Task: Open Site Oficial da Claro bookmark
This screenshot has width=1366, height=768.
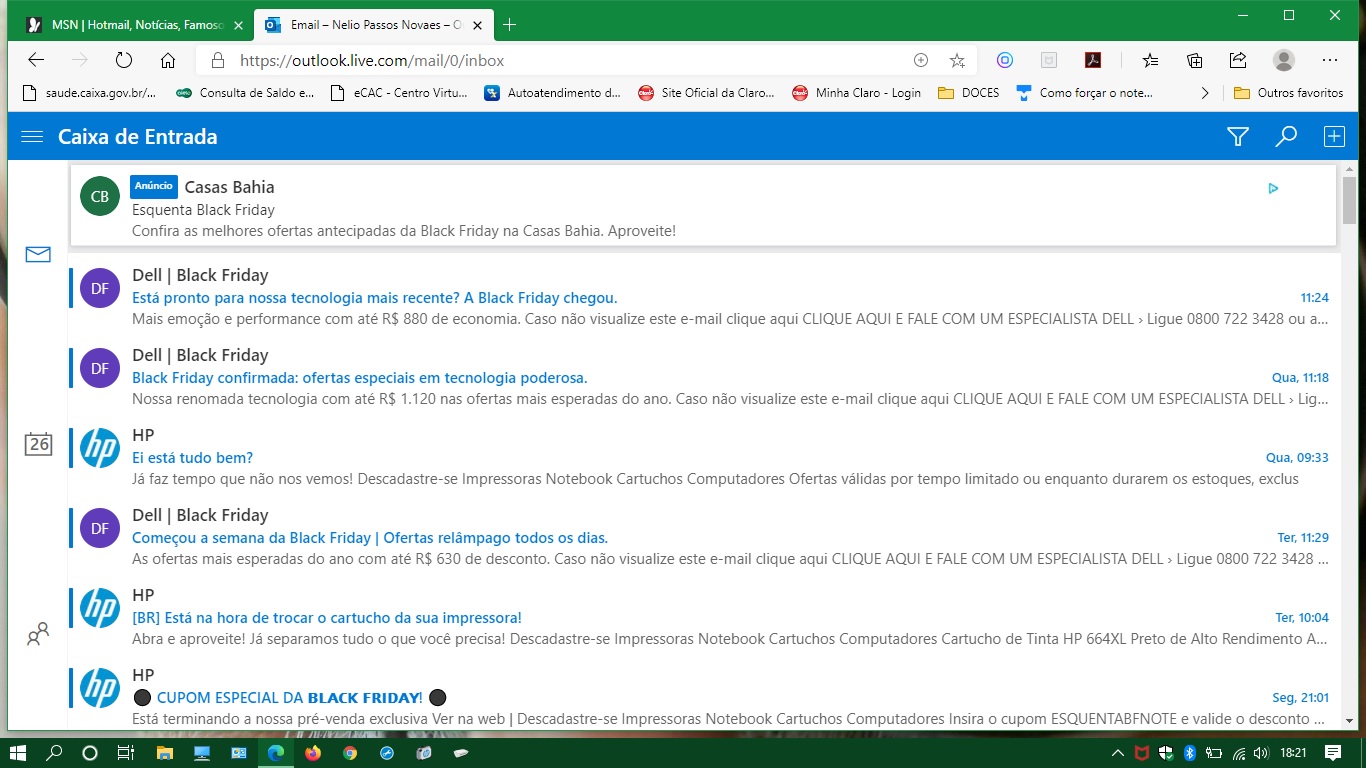Action: (x=706, y=93)
